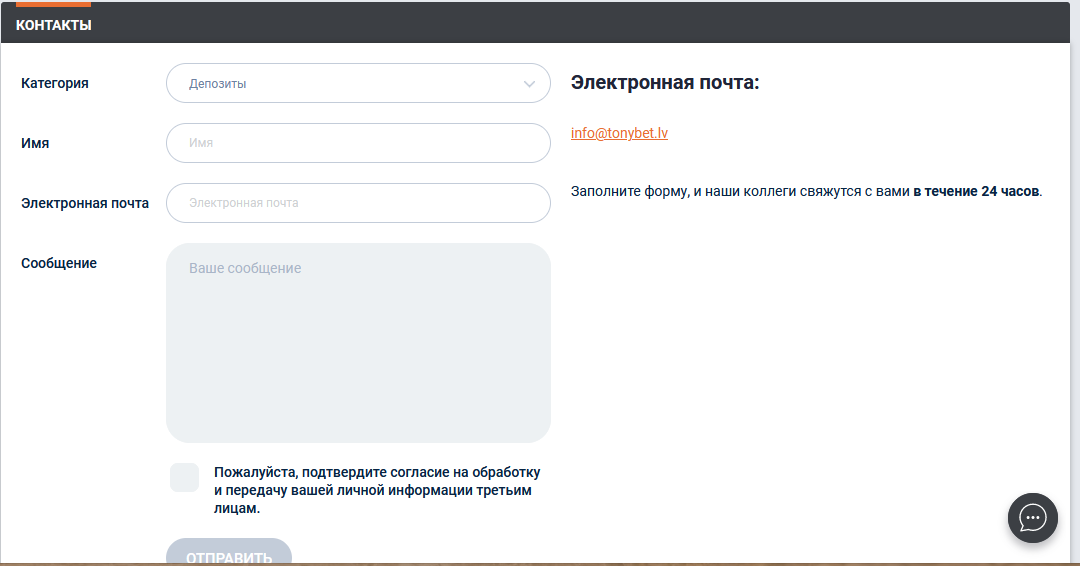The height and width of the screenshot is (566, 1080).
Task: Click the chevron arrow in the Категория field
Action: coord(530,84)
